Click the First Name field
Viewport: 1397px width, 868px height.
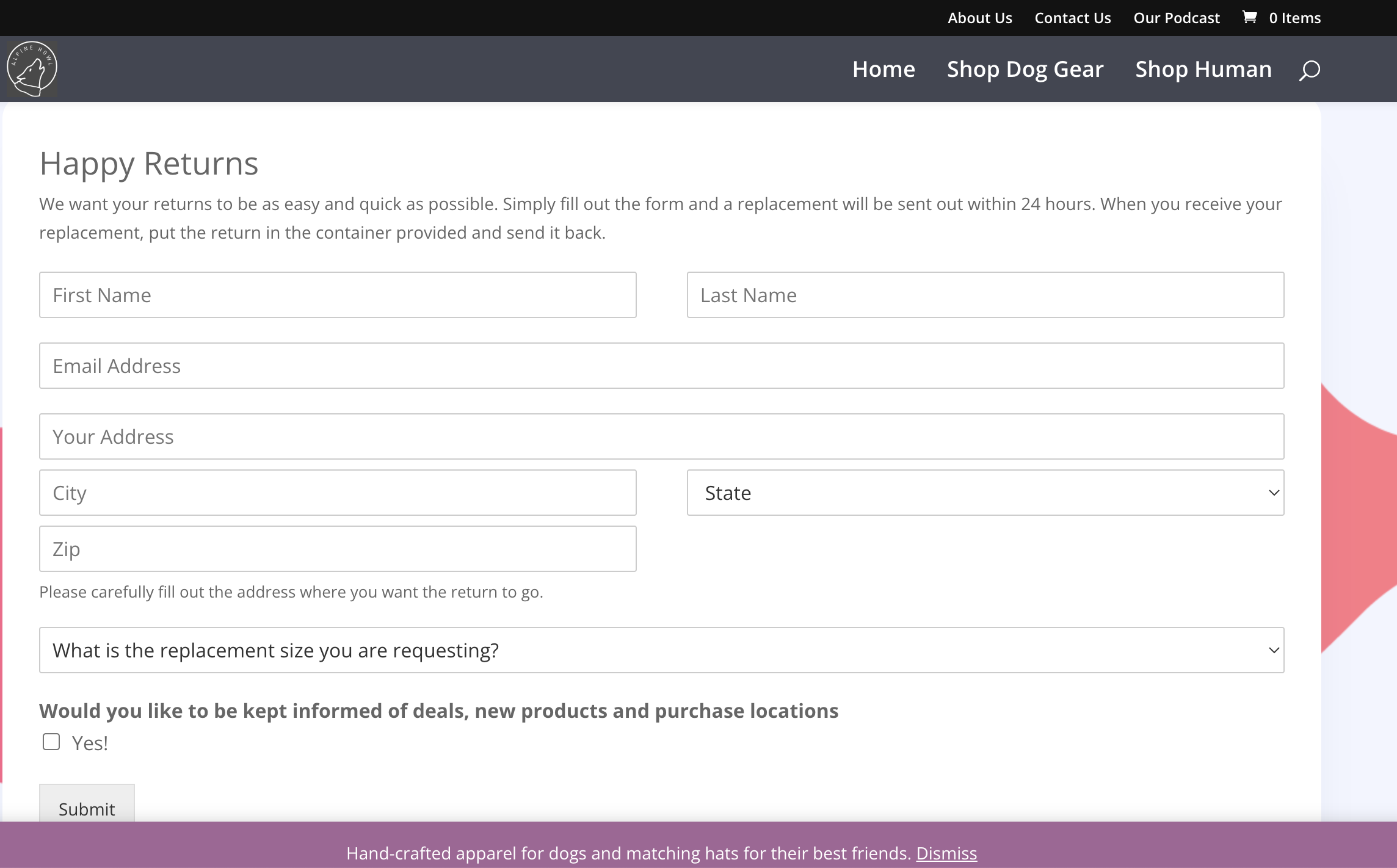point(337,294)
